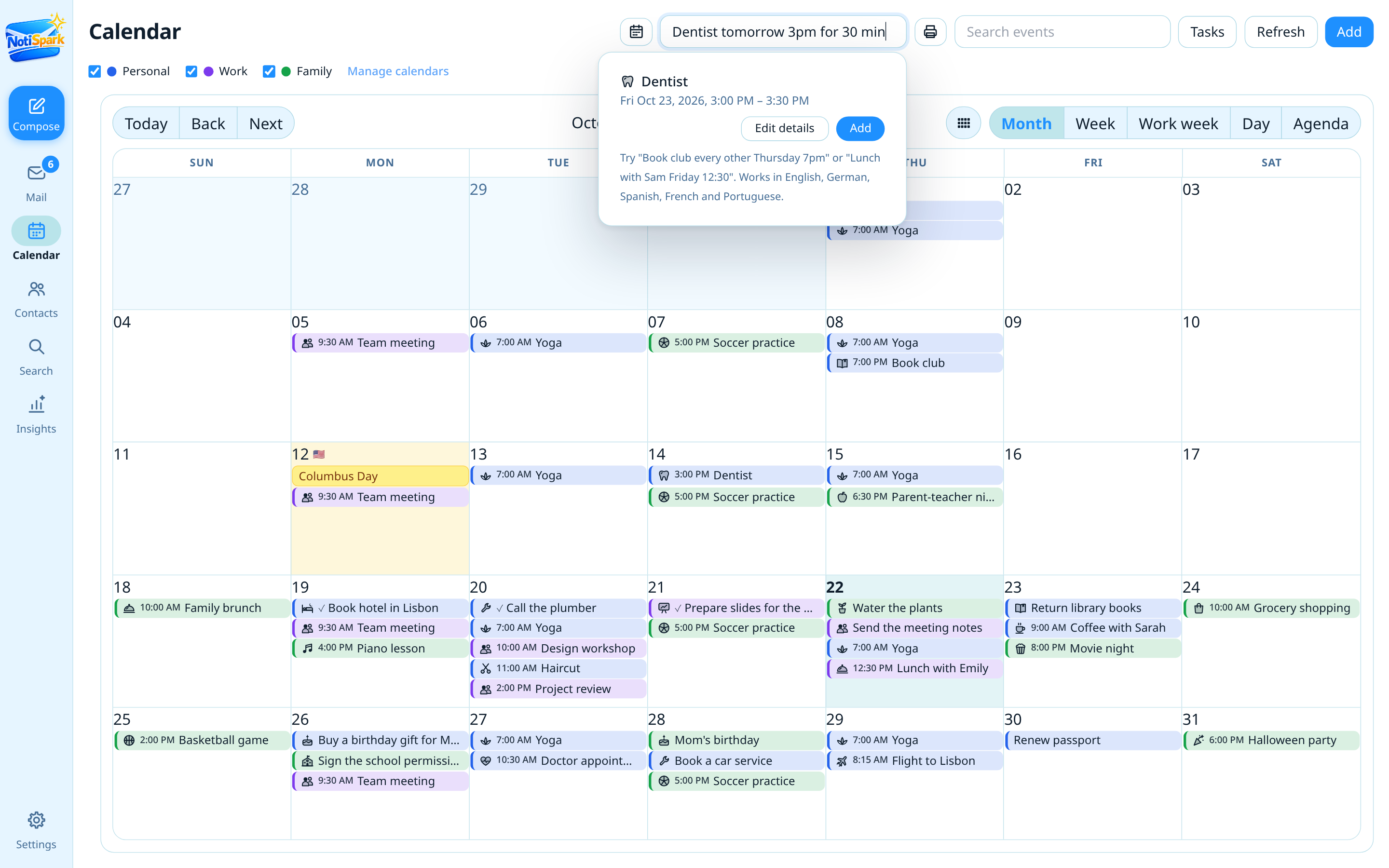Switch to Day view tab
1389x868 pixels.
1255,123
